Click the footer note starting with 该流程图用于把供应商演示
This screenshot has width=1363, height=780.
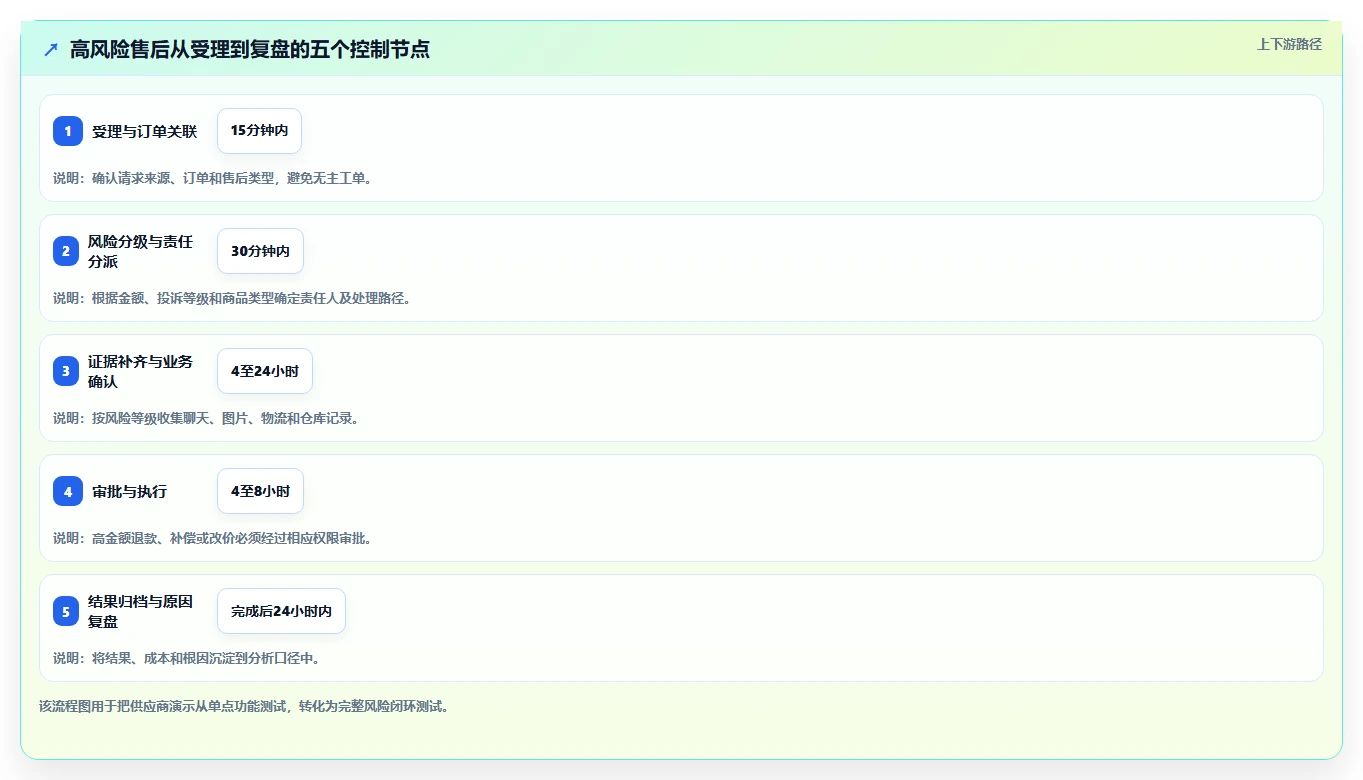245,706
